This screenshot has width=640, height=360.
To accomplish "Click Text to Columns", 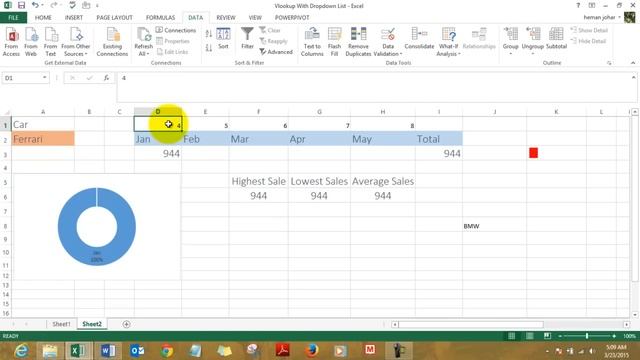I will coord(312,42).
